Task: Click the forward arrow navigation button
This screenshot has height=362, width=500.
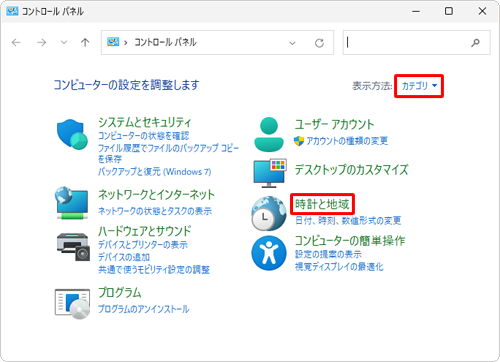Action: [x=41, y=42]
